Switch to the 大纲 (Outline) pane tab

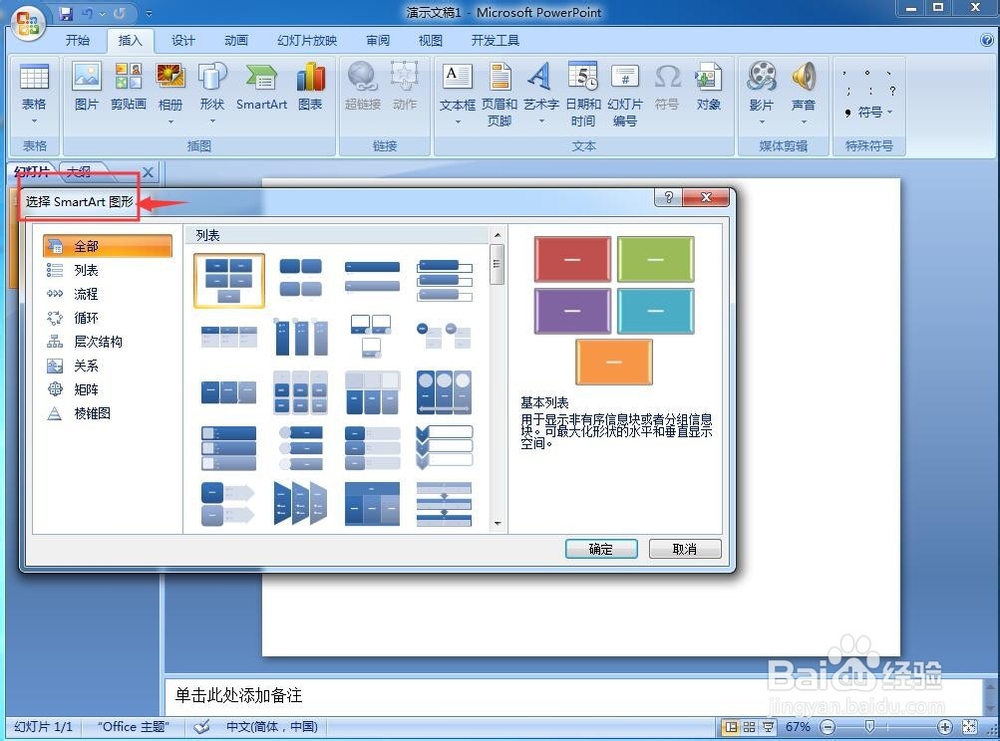click(x=79, y=172)
